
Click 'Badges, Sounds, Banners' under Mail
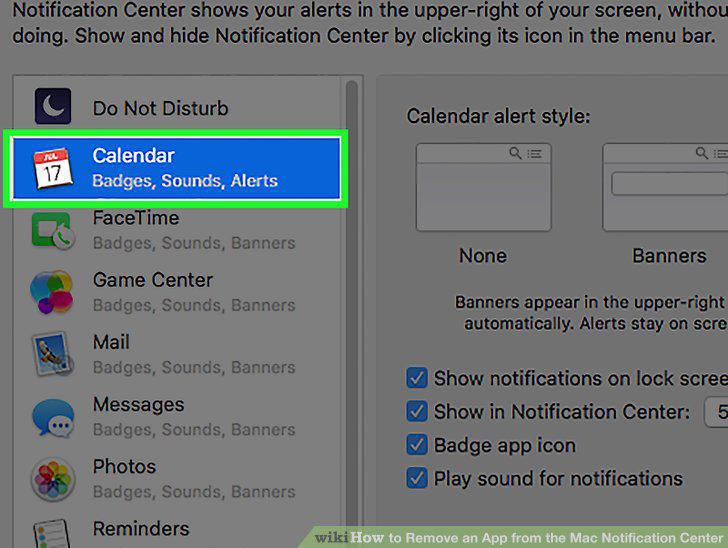click(x=194, y=367)
